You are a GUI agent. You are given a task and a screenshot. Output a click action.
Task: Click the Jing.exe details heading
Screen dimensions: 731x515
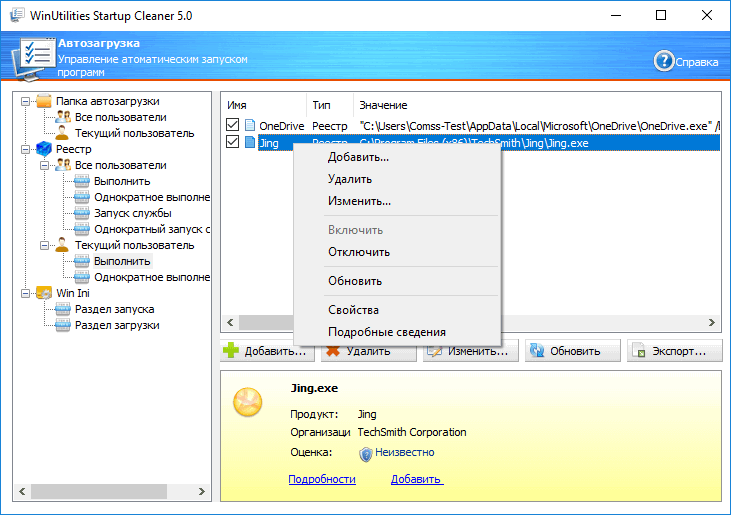(x=314, y=388)
